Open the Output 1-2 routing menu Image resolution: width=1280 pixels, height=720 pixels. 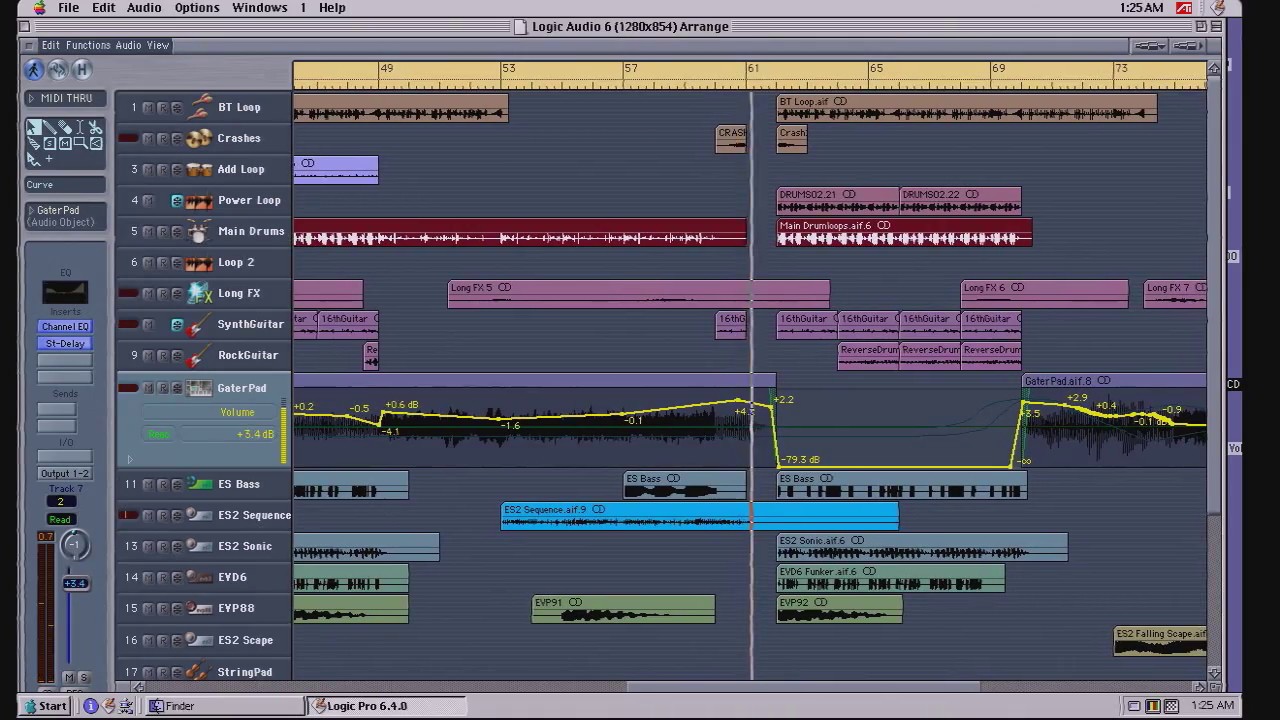(65, 473)
